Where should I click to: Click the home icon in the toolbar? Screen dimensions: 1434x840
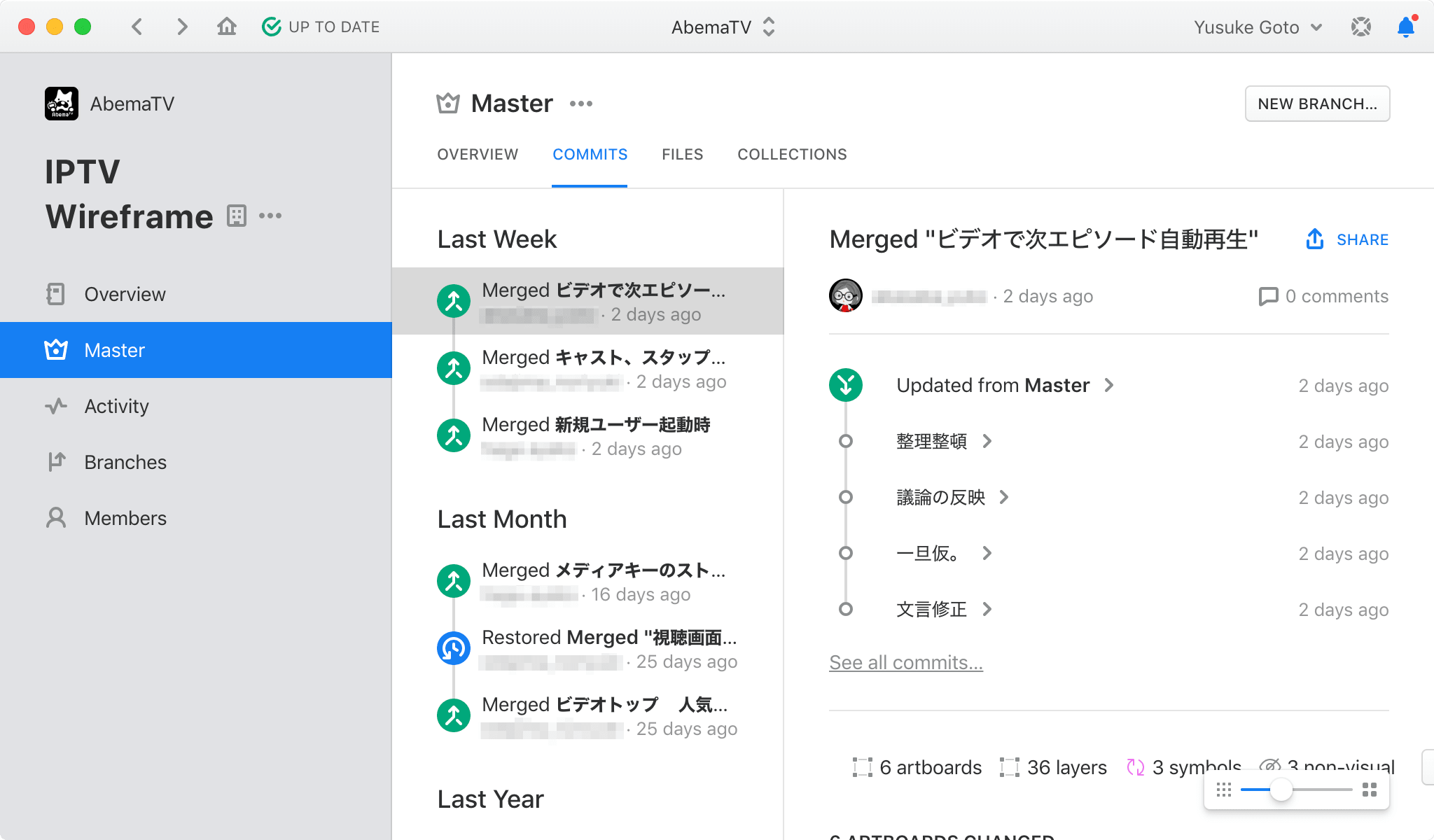point(227,27)
